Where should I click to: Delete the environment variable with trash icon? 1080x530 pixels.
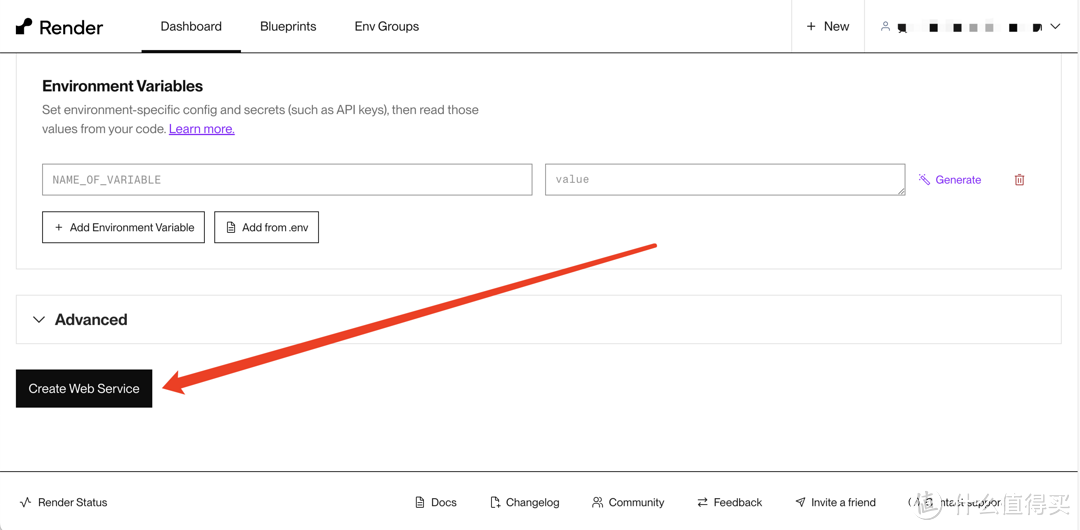click(1019, 180)
